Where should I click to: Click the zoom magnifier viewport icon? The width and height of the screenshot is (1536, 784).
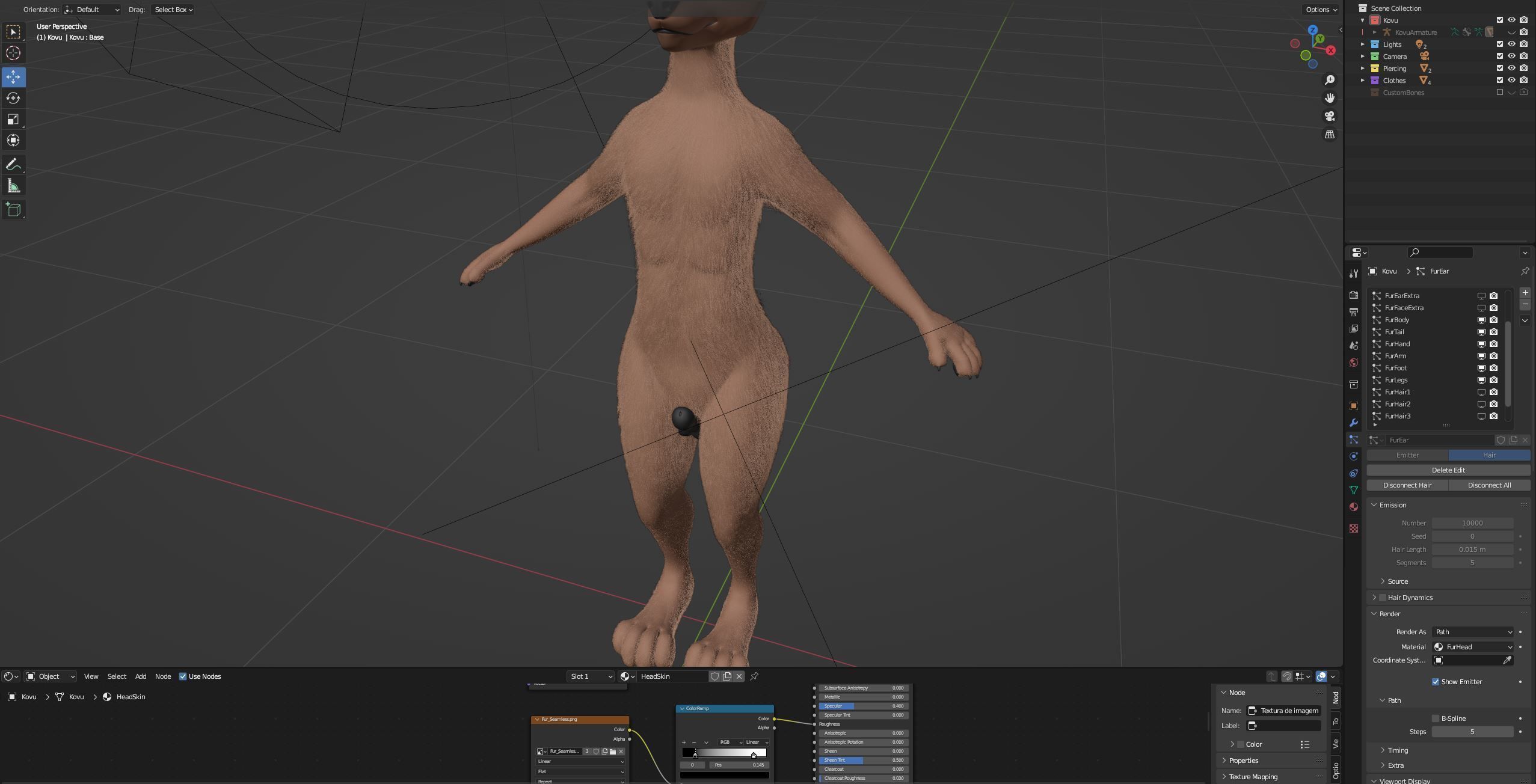click(x=1330, y=80)
